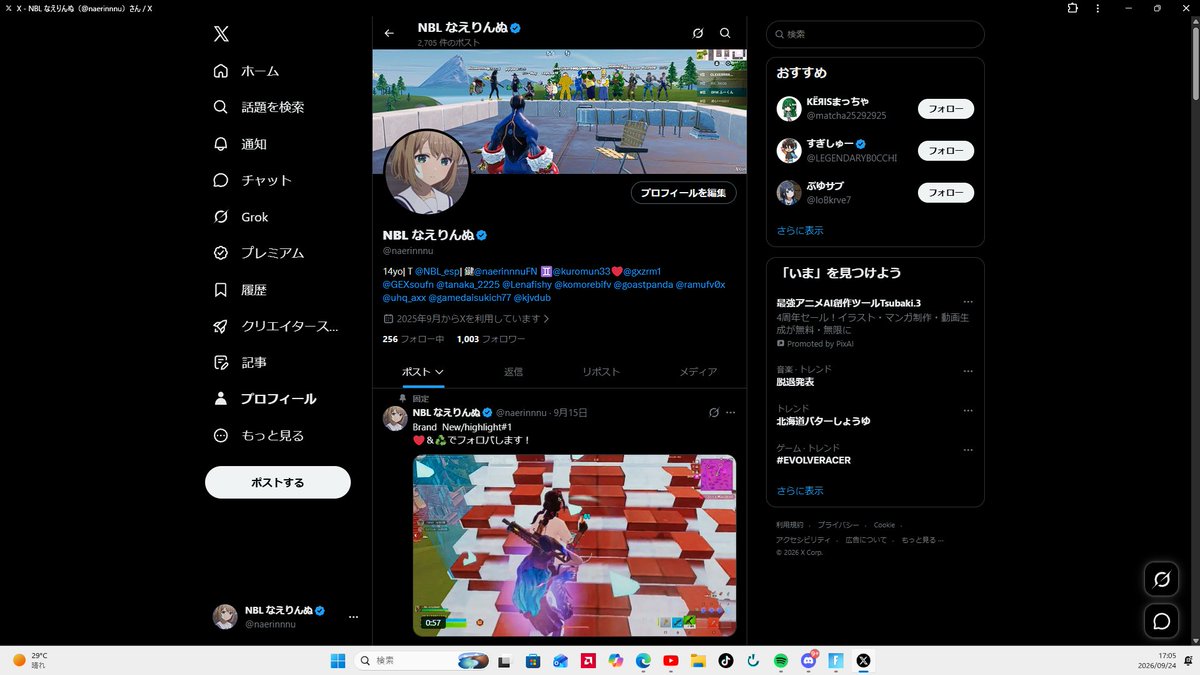Open the three-dot menu on pinned post
Viewport: 1200px width, 675px height.
click(731, 412)
